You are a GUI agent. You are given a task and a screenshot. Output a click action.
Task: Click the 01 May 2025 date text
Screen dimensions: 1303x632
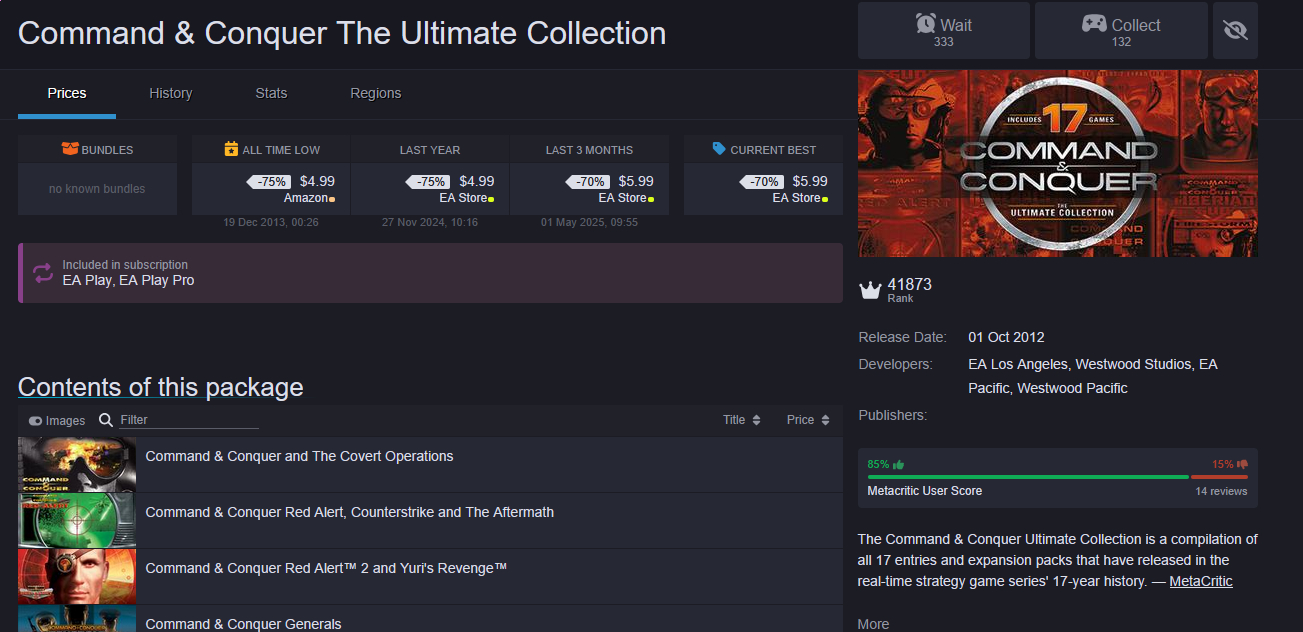(x=589, y=222)
